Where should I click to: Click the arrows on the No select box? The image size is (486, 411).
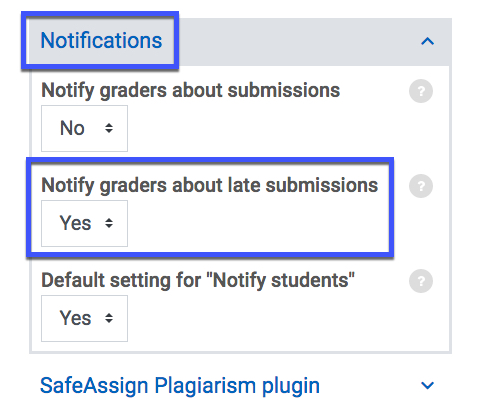pos(109,128)
